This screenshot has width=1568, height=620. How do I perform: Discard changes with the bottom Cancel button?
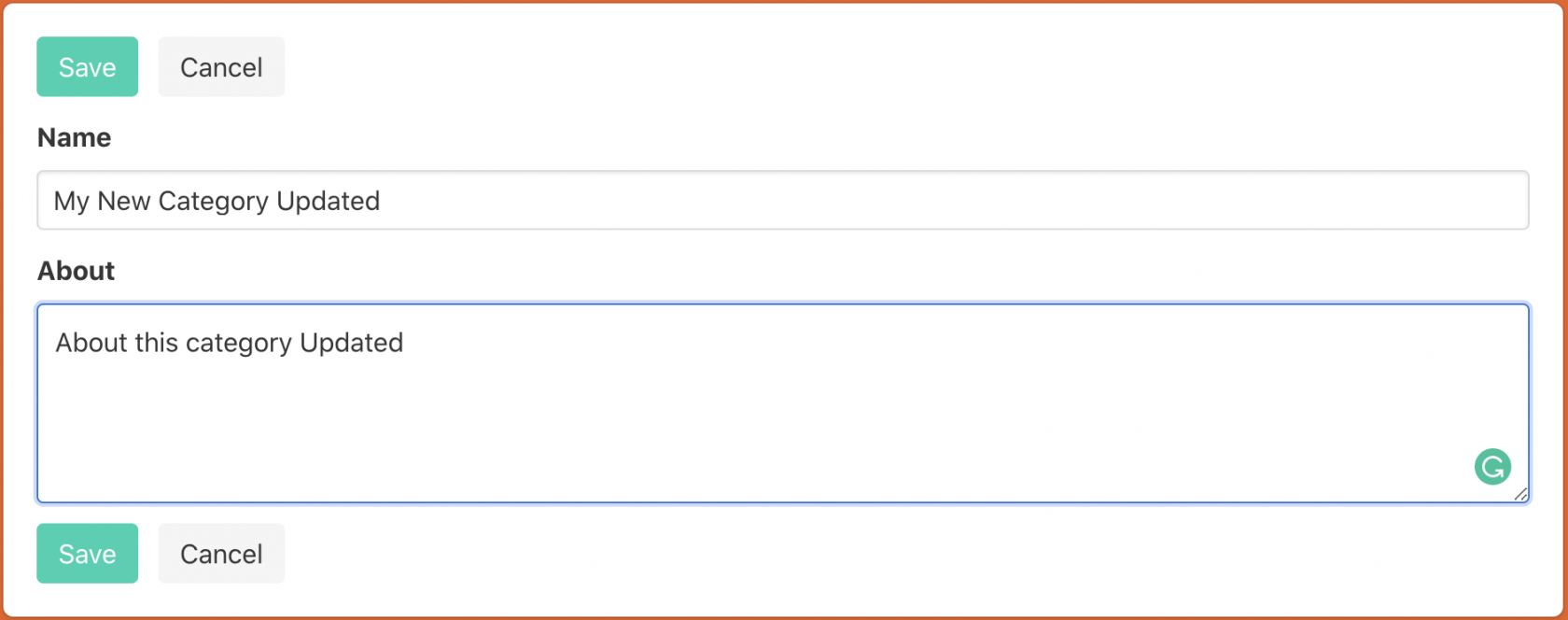point(221,554)
